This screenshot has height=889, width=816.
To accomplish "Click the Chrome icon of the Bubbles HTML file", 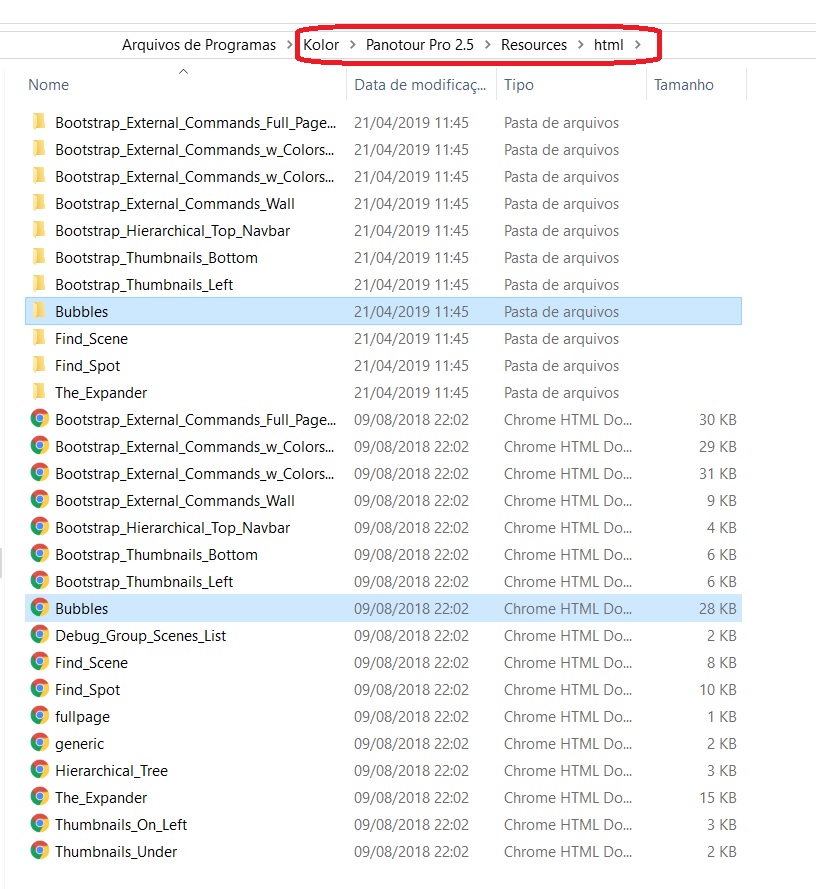I will [39, 608].
